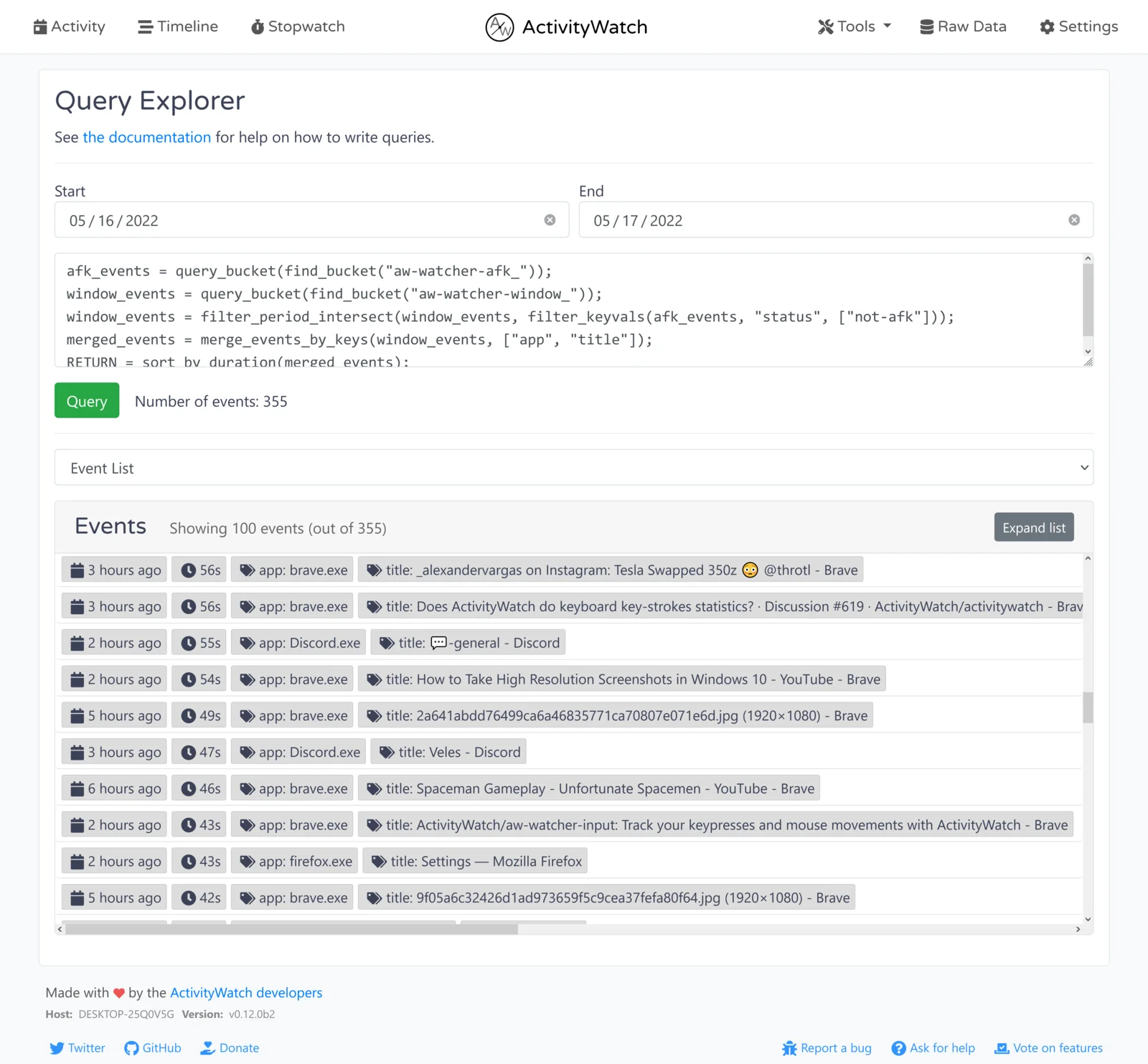Select the 'title: -general - Discord' tag
This screenshot has width=1148, height=1064.
pyautogui.click(x=469, y=643)
